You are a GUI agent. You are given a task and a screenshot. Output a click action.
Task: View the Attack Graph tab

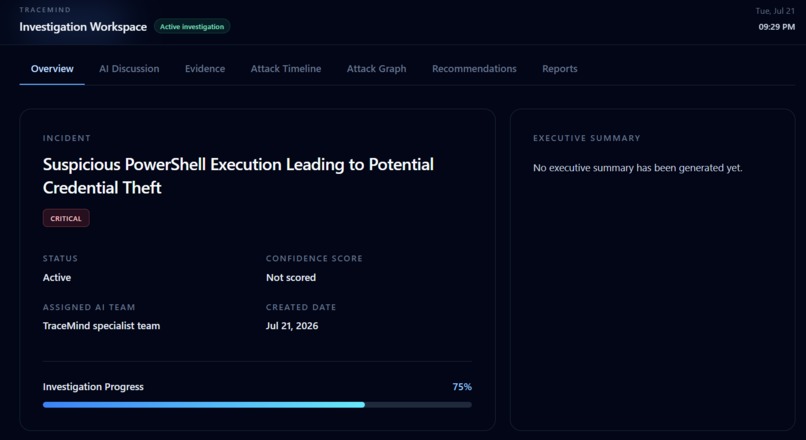[376, 69]
